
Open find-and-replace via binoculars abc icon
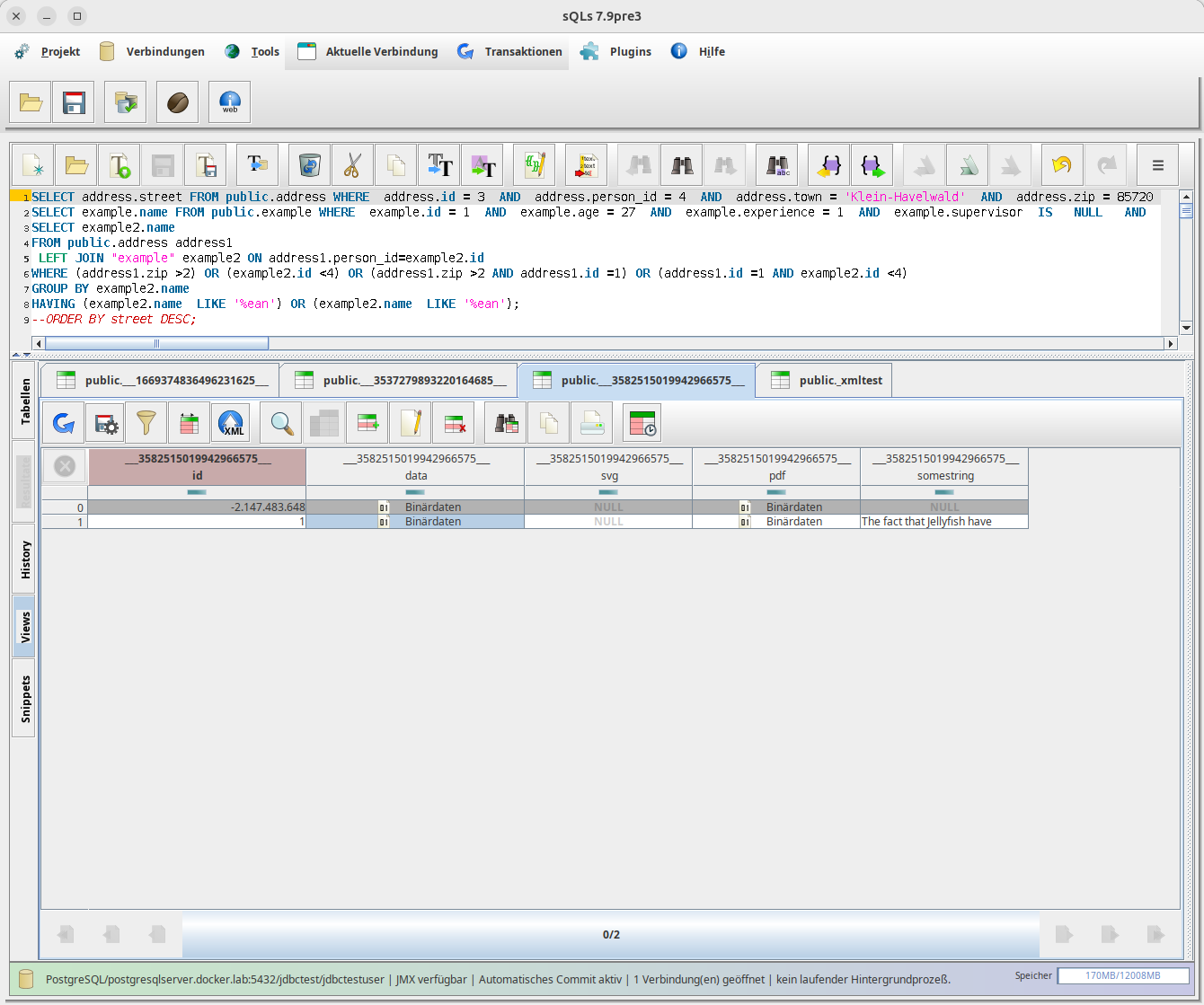[777, 165]
